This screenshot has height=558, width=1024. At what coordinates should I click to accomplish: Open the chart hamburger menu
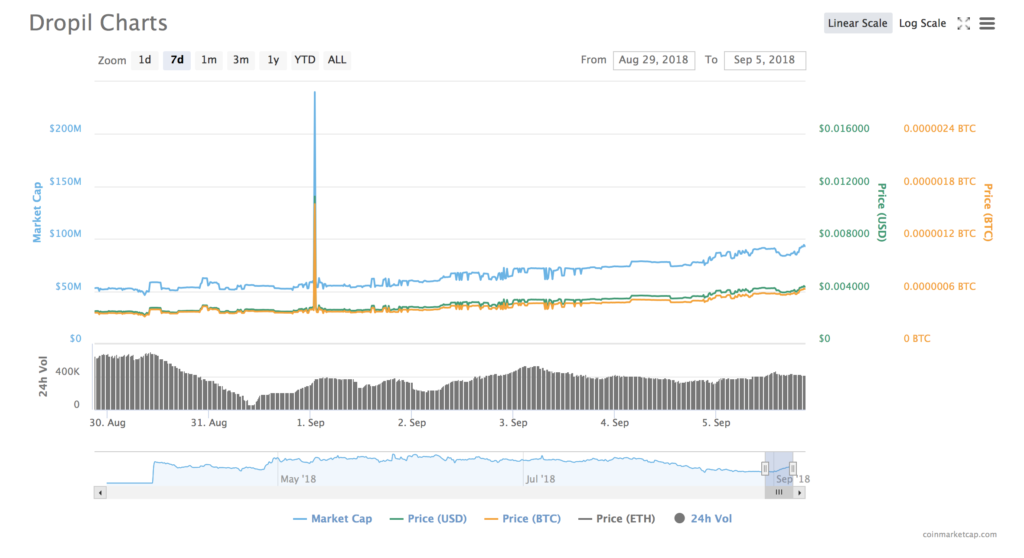click(987, 23)
